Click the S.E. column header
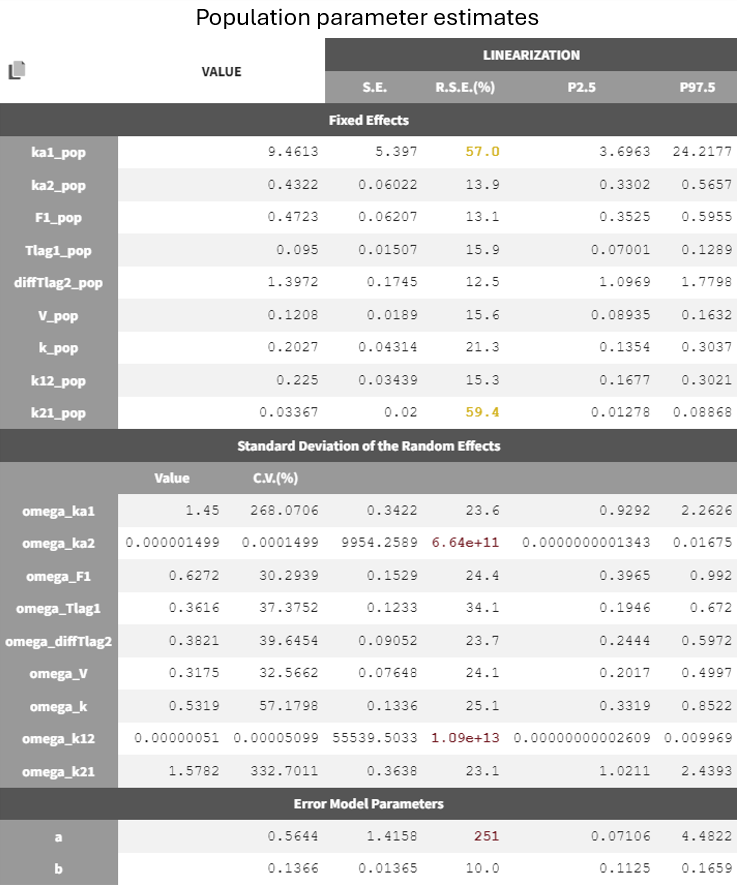 tap(375, 87)
